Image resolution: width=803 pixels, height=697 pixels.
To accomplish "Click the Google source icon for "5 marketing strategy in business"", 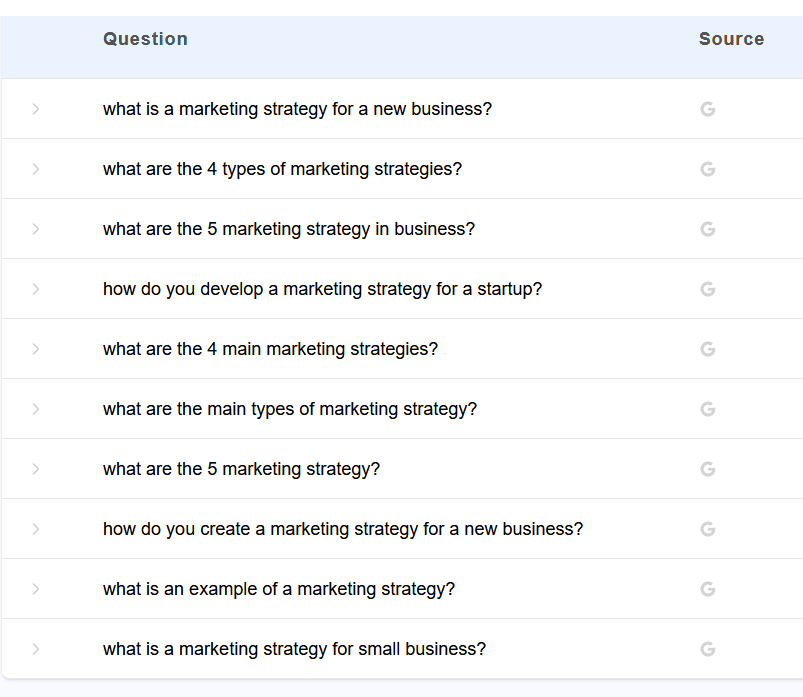I will pos(708,229).
